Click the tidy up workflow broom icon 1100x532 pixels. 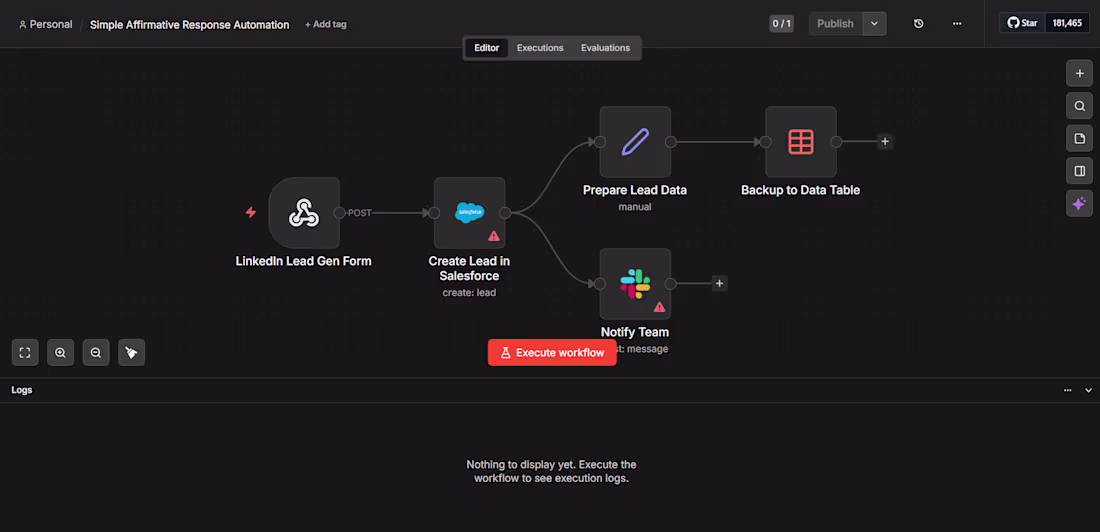click(131, 352)
